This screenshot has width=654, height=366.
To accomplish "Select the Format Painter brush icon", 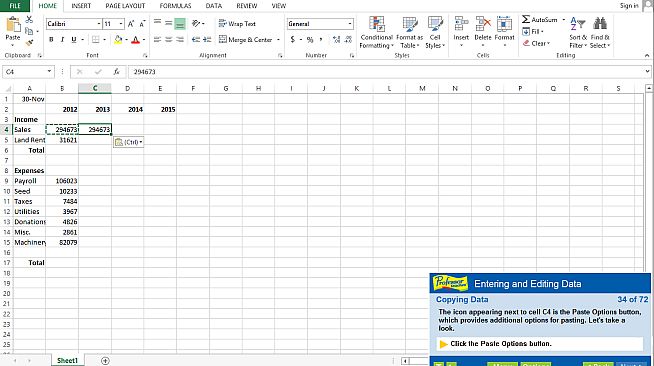I will (x=29, y=43).
